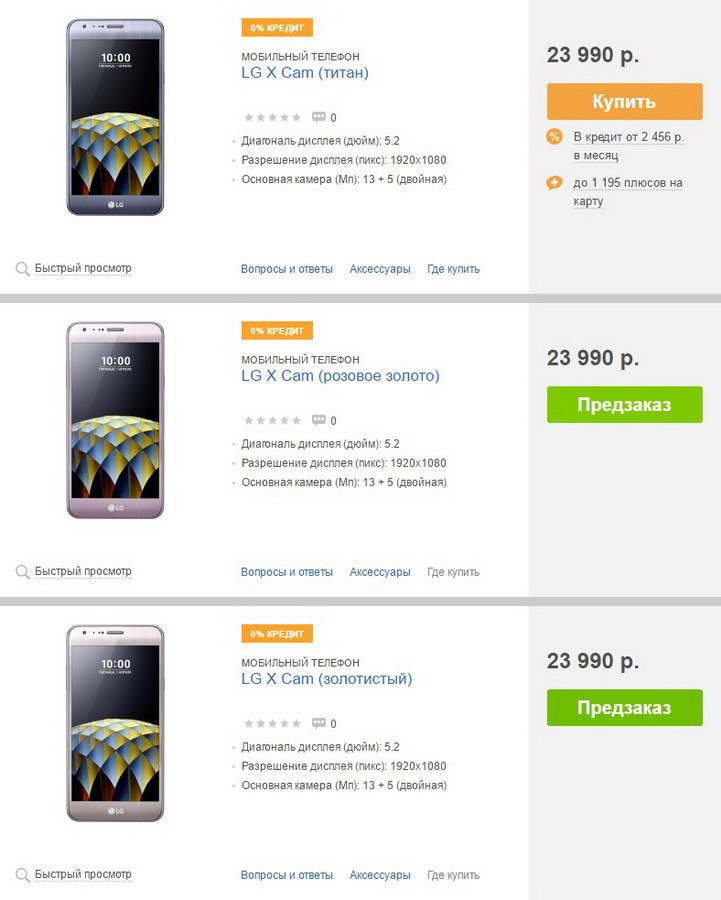Viewport: 721px width, 900px height.
Task: Click the orange bonus plus icon
Action: click(x=554, y=183)
